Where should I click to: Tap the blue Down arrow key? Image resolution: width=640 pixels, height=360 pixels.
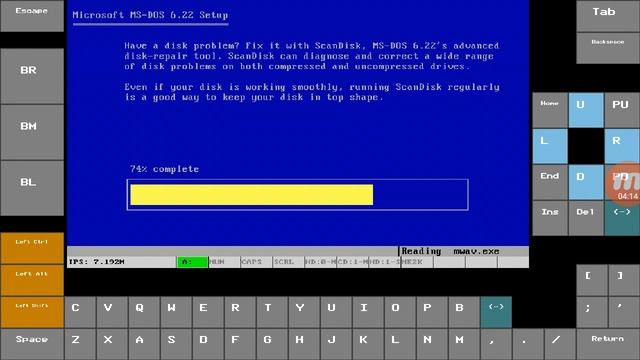(x=586, y=182)
